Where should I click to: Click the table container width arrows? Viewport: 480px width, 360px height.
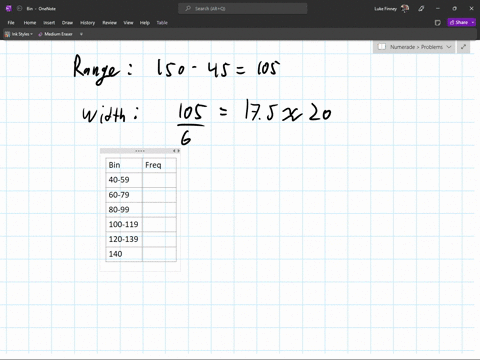point(176,151)
